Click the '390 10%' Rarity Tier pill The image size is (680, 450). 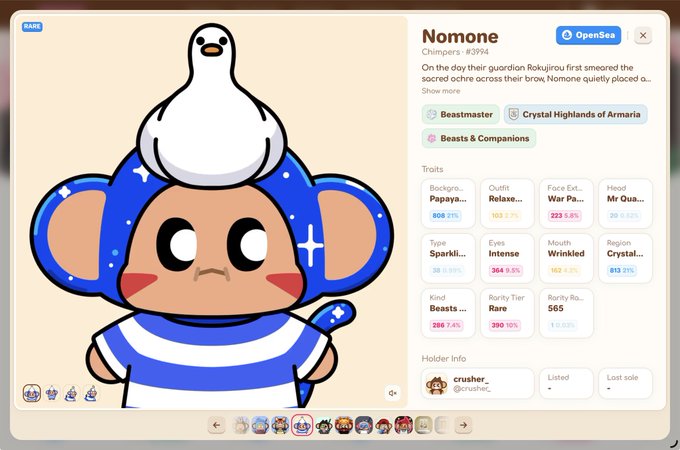(x=504, y=325)
